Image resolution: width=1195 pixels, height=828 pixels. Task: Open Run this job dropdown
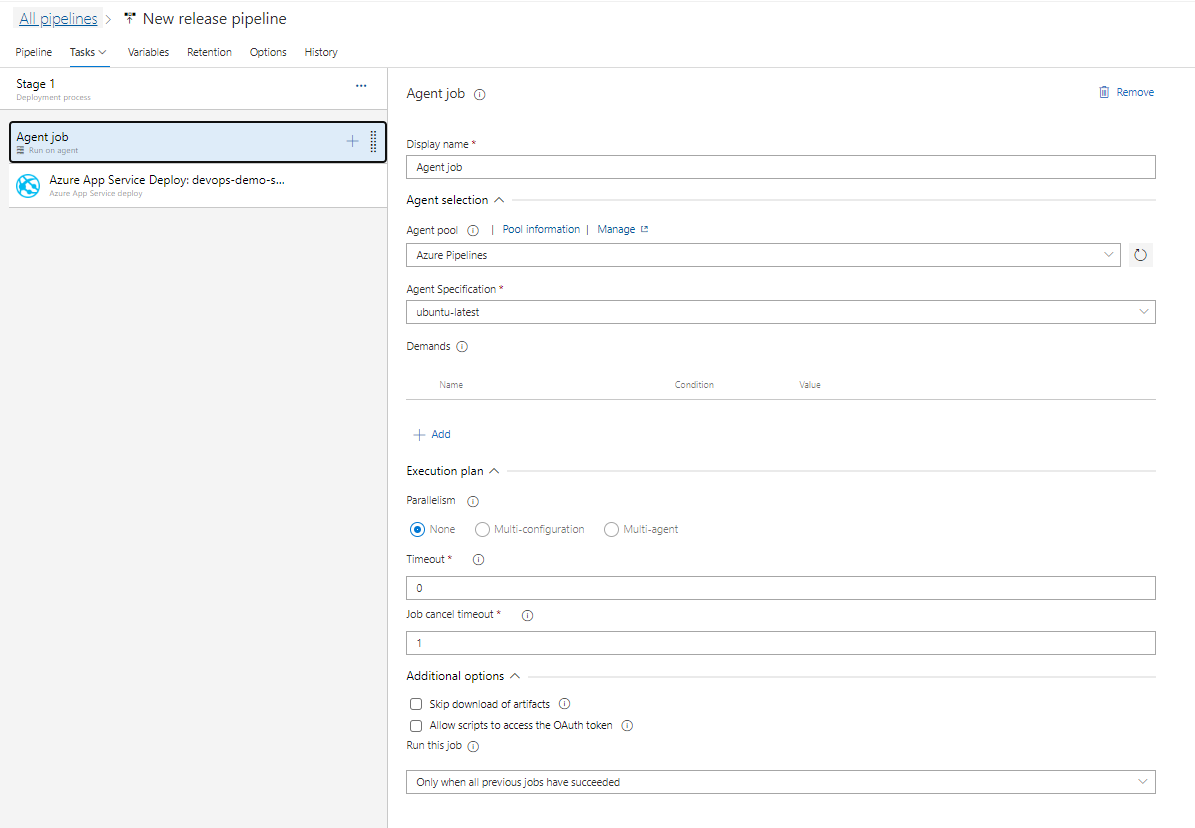pos(780,782)
